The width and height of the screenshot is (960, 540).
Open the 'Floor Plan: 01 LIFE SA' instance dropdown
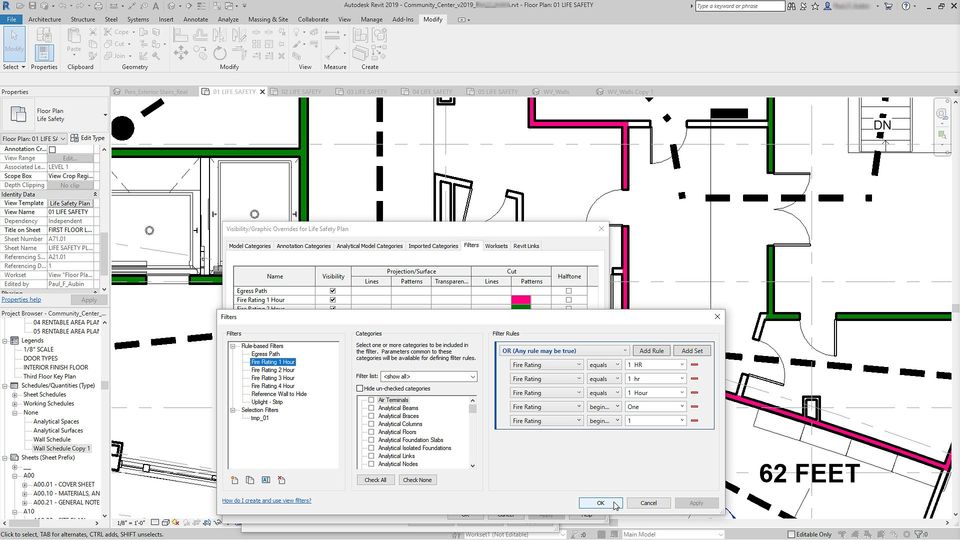click(x=34, y=139)
